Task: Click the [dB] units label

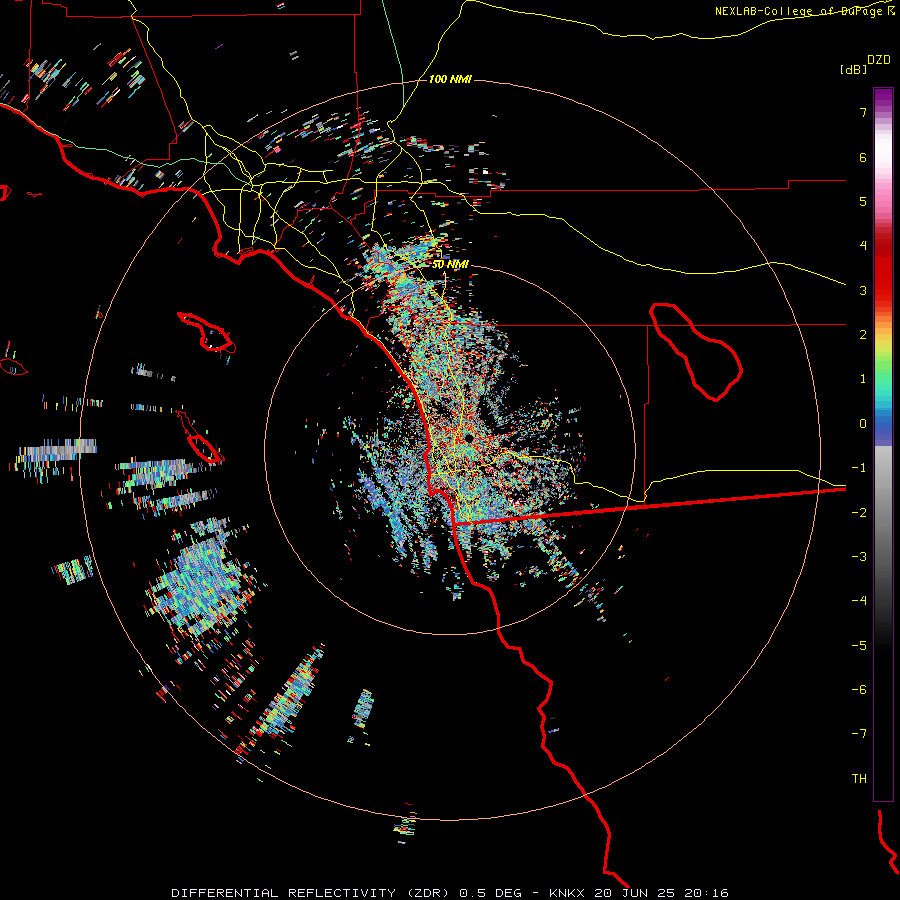Action: coord(854,69)
